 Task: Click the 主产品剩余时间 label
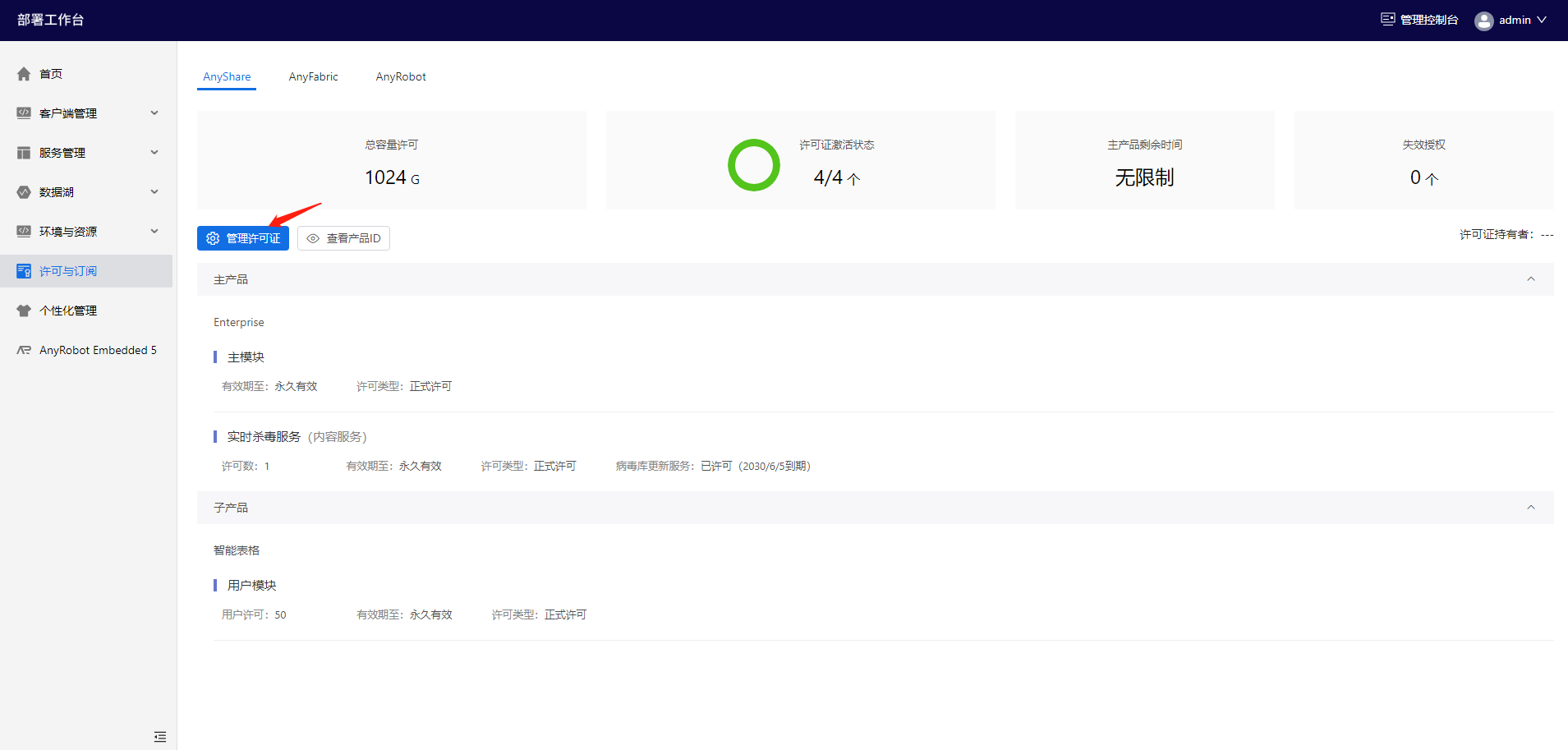(1144, 145)
